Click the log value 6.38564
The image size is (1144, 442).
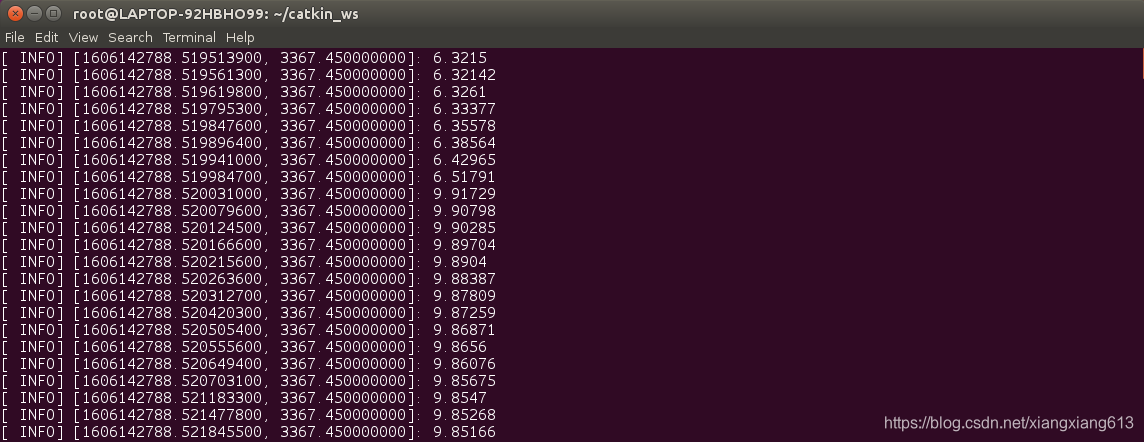click(464, 143)
